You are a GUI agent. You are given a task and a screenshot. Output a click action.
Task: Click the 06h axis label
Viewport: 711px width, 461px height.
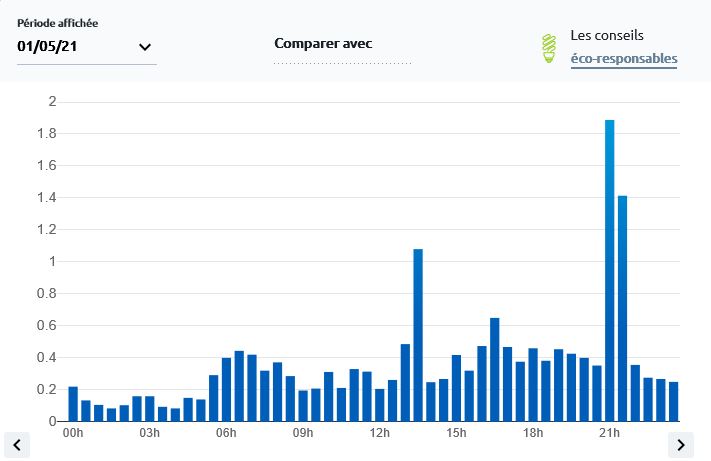[x=226, y=433]
